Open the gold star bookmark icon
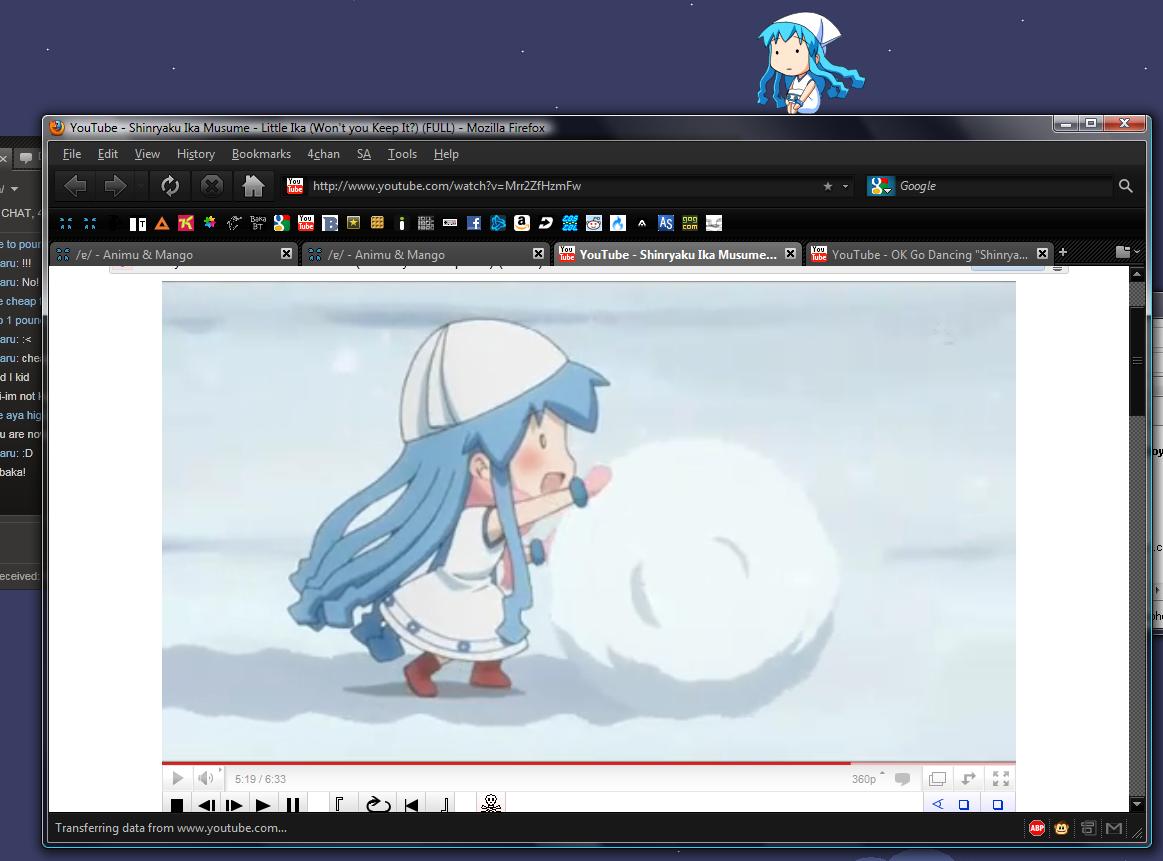 (x=354, y=223)
